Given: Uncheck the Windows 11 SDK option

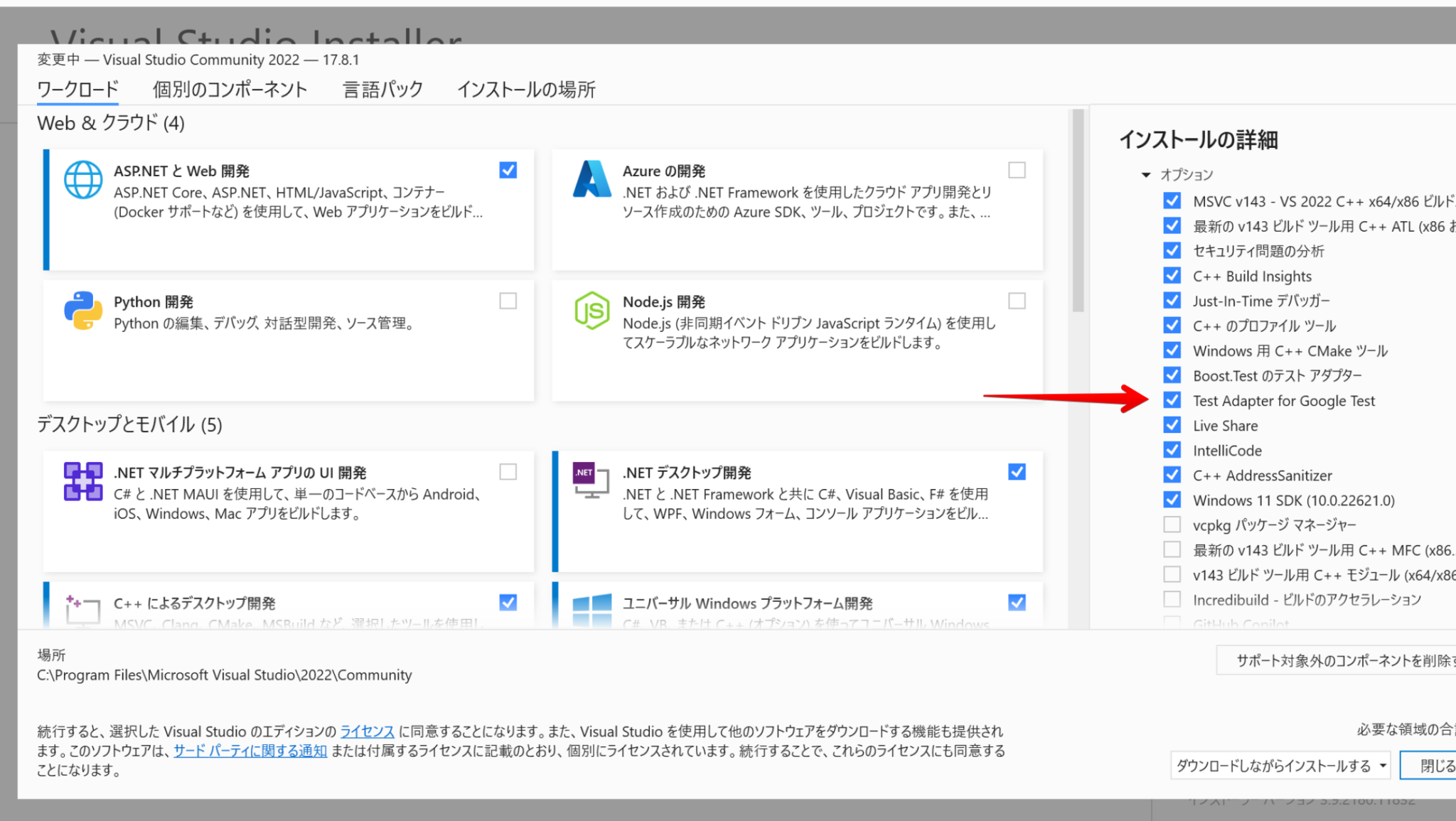Looking at the screenshot, I should [1172, 500].
